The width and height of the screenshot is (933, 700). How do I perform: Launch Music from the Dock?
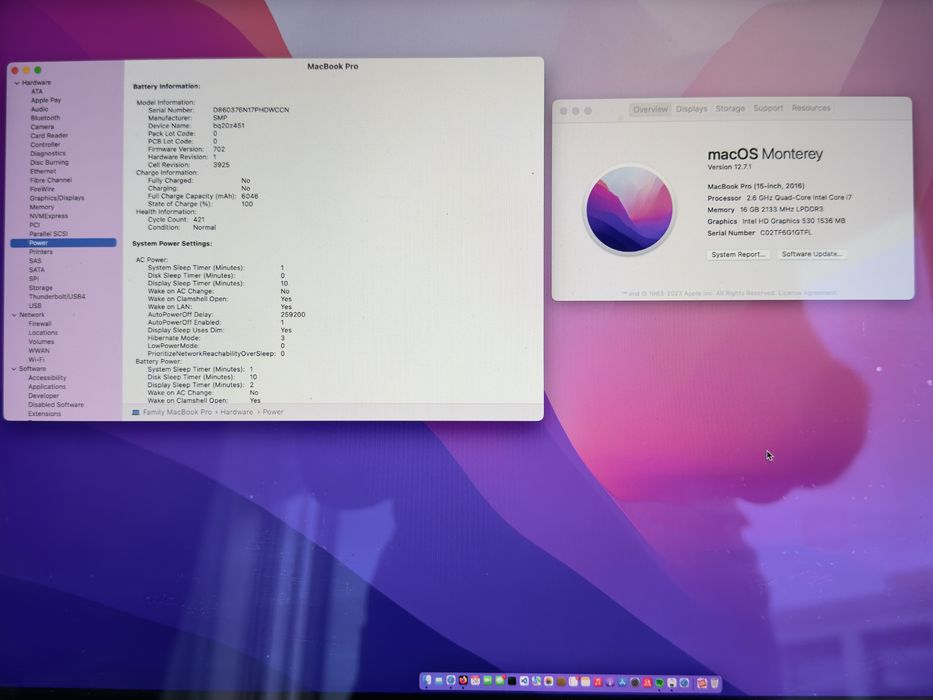click(598, 682)
